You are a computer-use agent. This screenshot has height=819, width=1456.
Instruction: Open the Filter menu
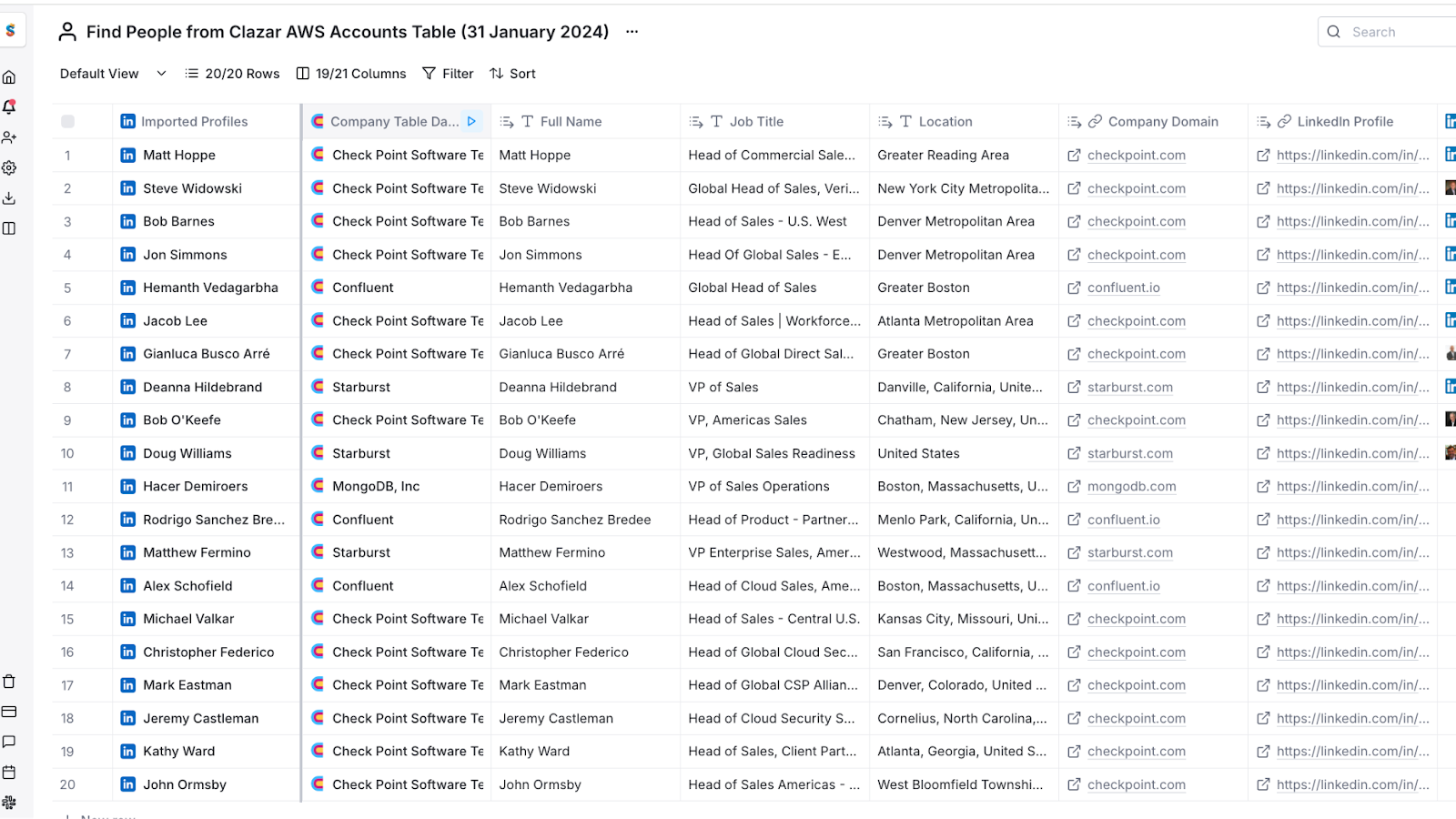[448, 74]
